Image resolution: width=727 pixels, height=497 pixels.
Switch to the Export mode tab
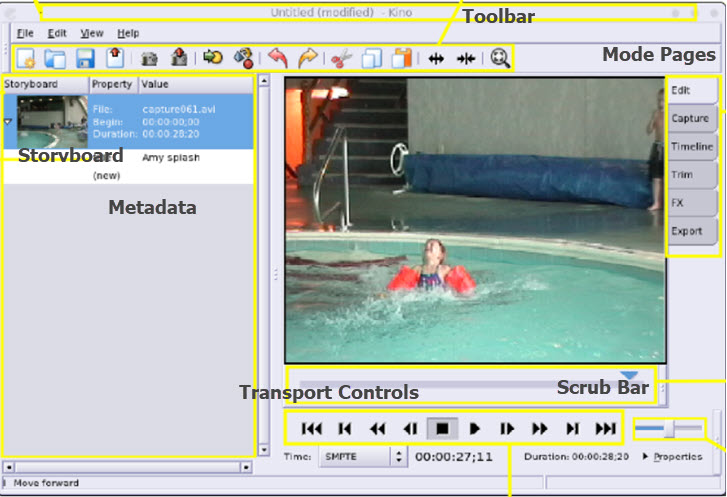tap(687, 231)
